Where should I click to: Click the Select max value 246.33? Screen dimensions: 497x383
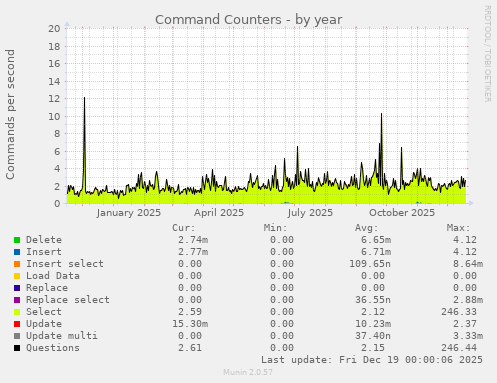click(x=459, y=312)
